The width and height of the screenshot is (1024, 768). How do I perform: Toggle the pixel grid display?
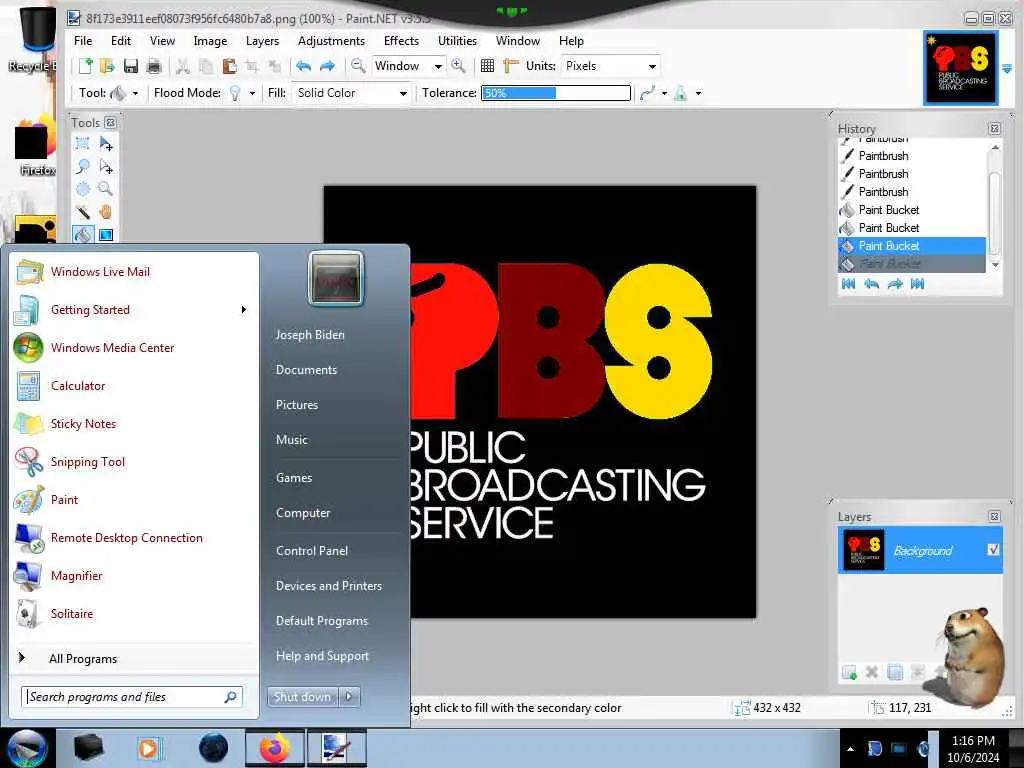(487, 66)
